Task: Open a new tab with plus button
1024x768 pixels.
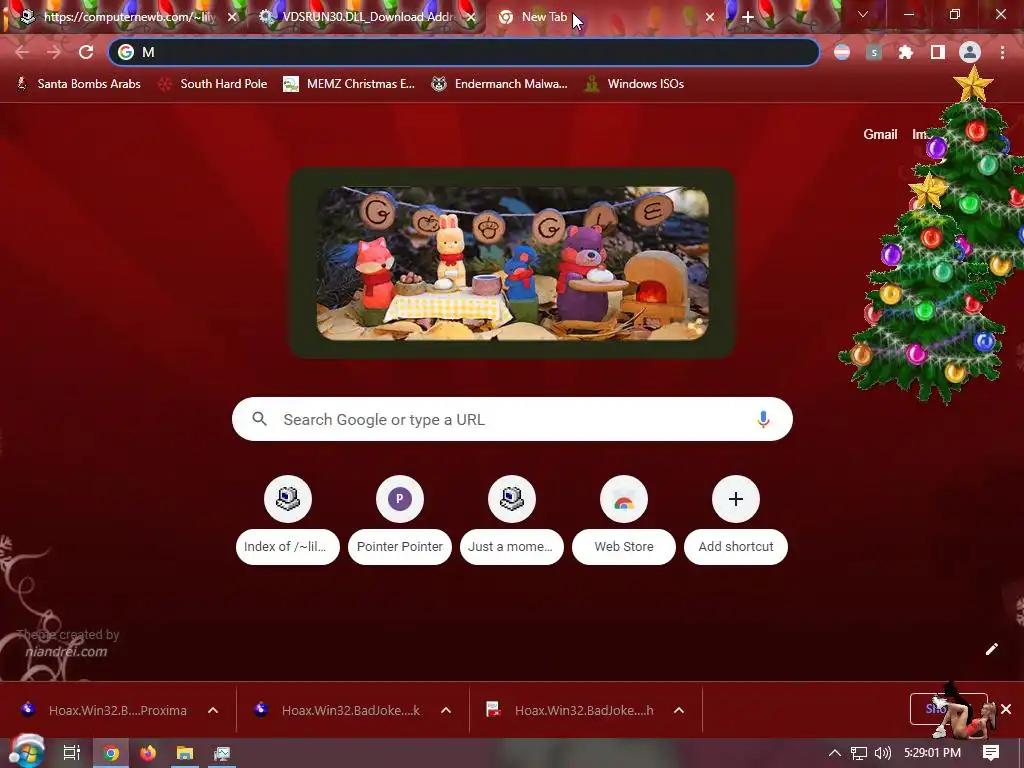Action: 748,17
